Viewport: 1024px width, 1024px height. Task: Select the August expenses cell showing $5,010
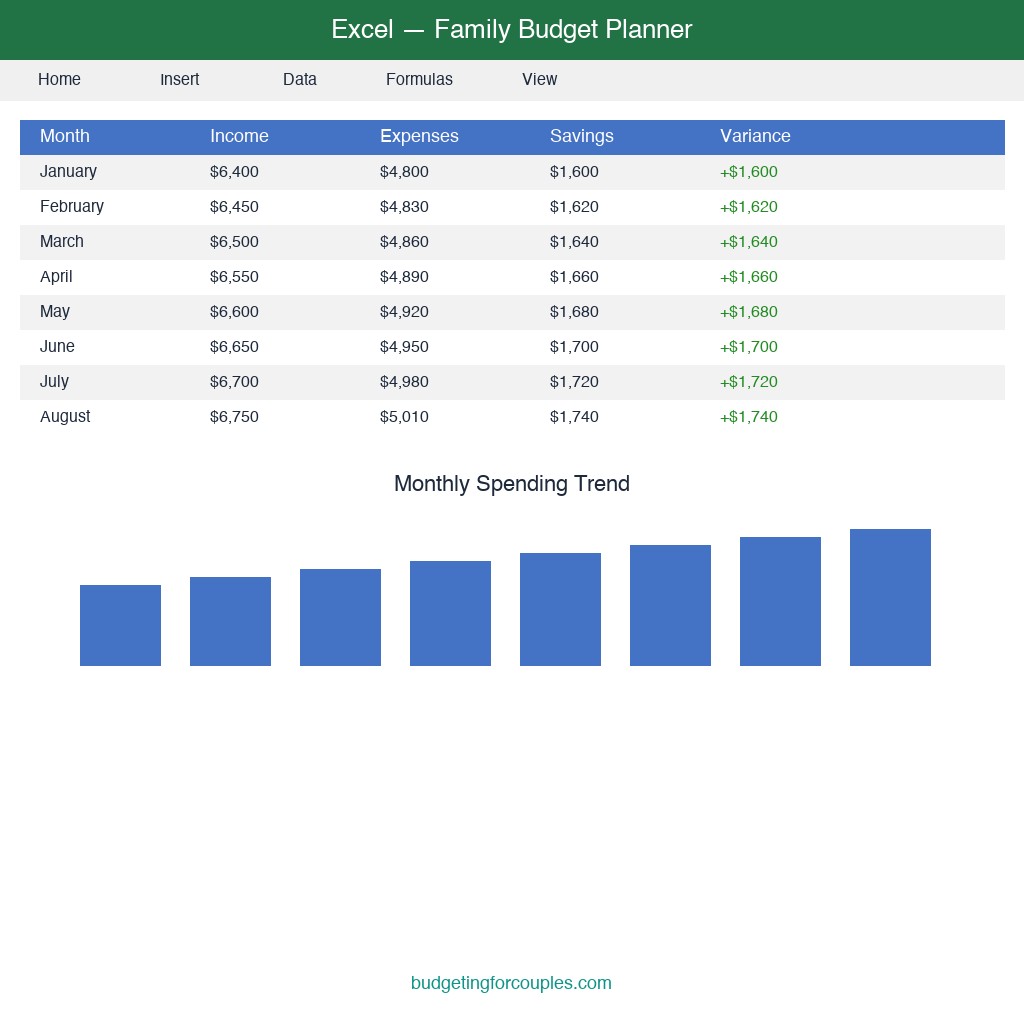click(x=404, y=416)
